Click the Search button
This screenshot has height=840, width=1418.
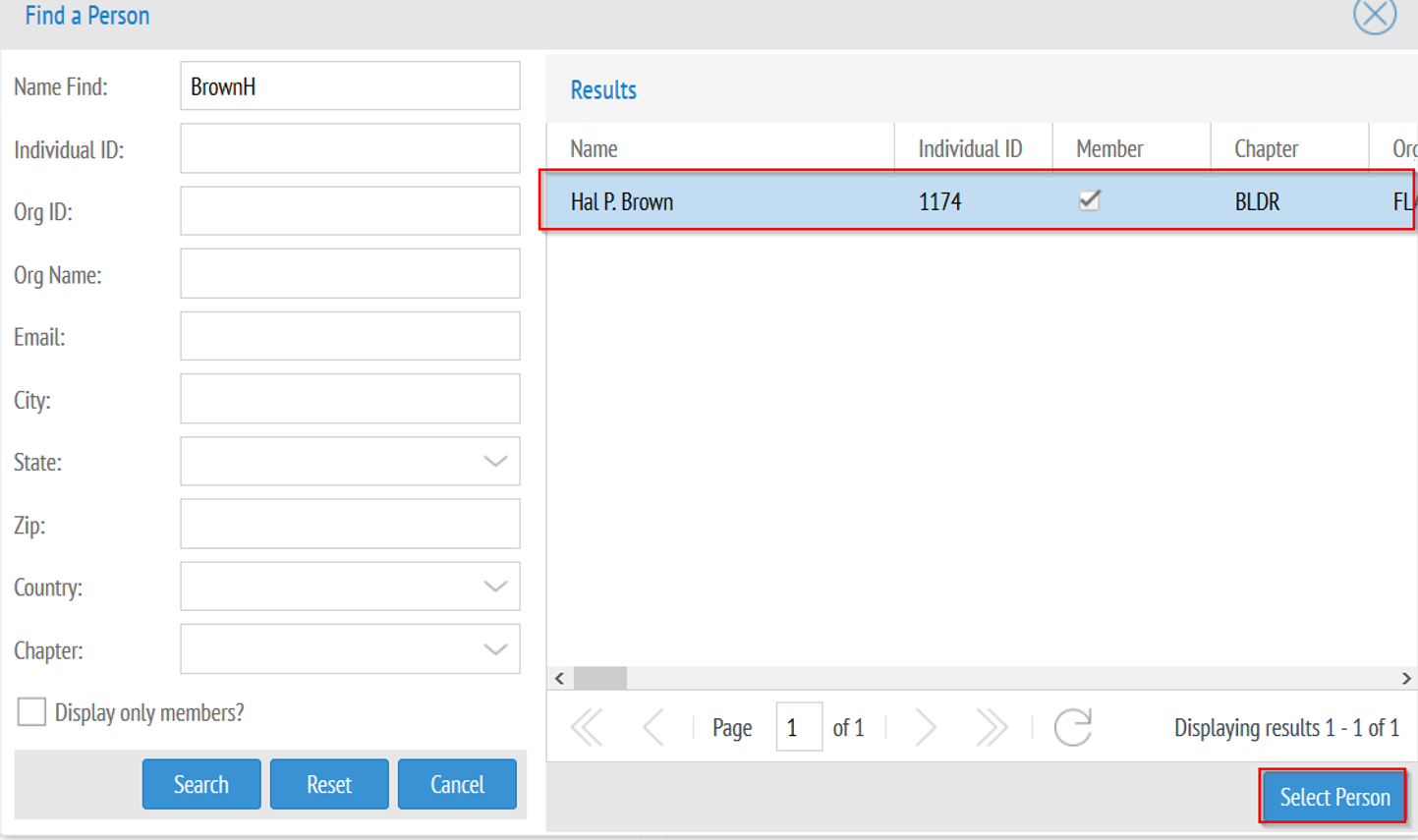(201, 784)
